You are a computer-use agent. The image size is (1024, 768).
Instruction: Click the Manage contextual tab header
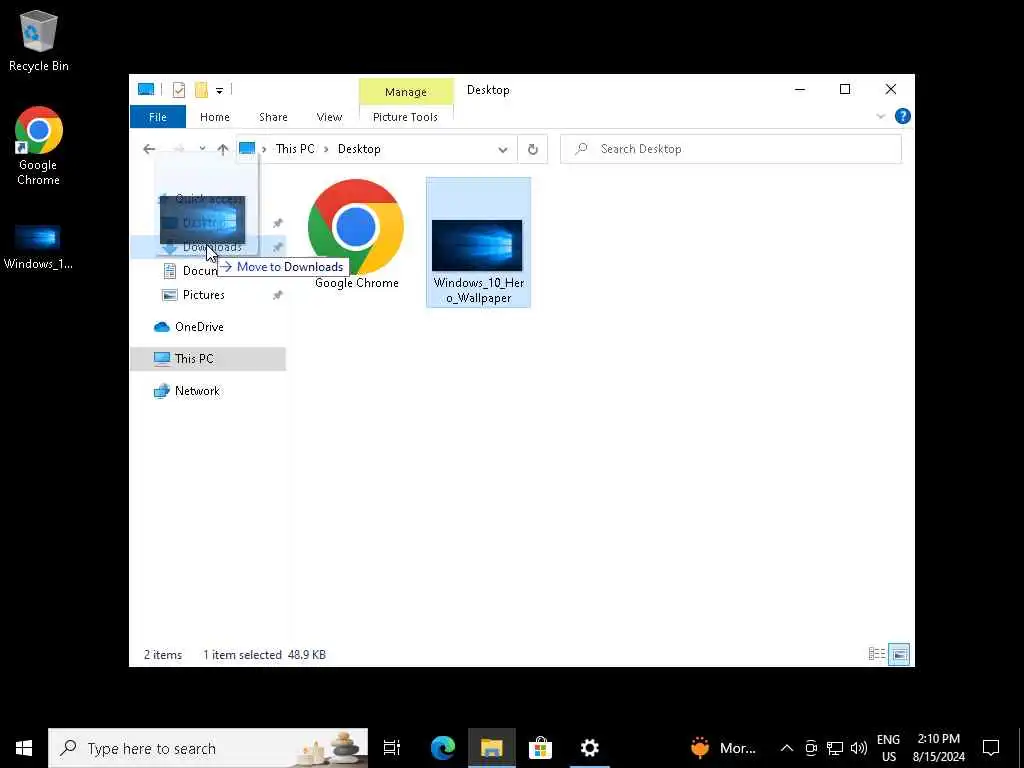click(x=406, y=92)
